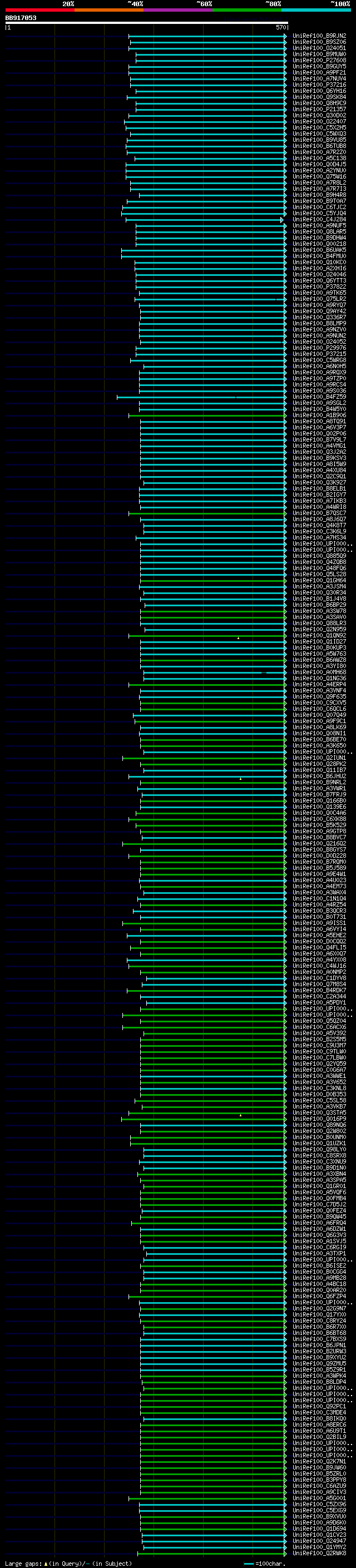The width and height of the screenshot is (356, 1568).
Task: Select hit label UniRef100_O24947
Action: click(x=319, y=1541)
